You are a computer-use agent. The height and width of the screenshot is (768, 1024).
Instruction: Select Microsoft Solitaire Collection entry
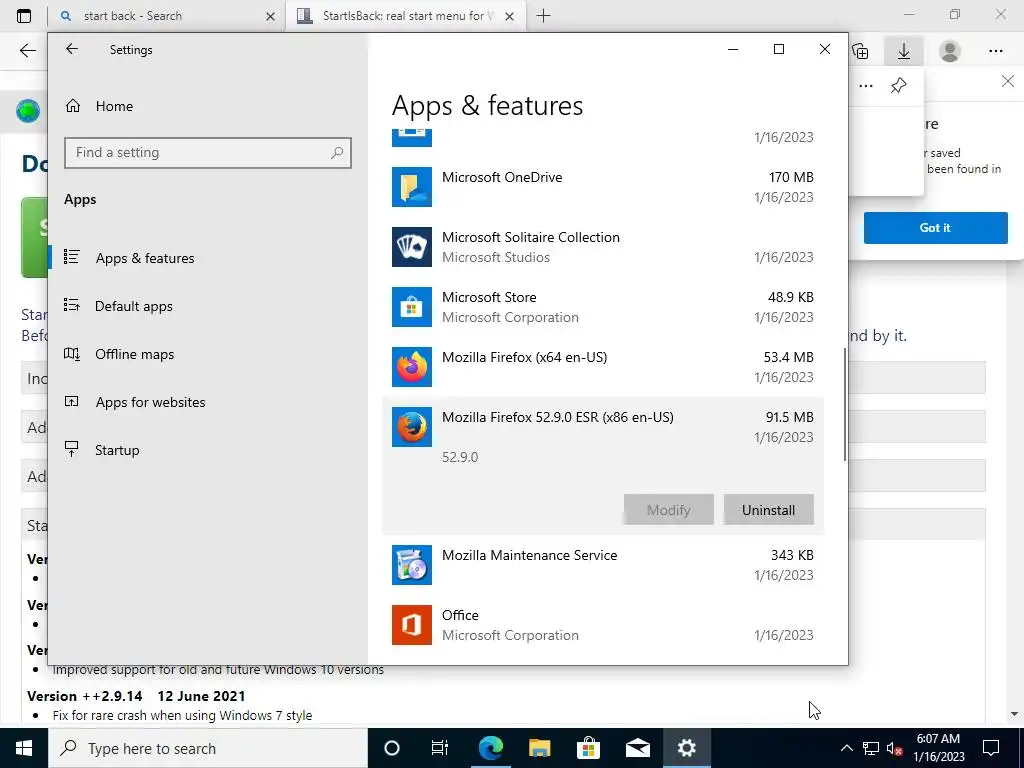click(x=530, y=237)
